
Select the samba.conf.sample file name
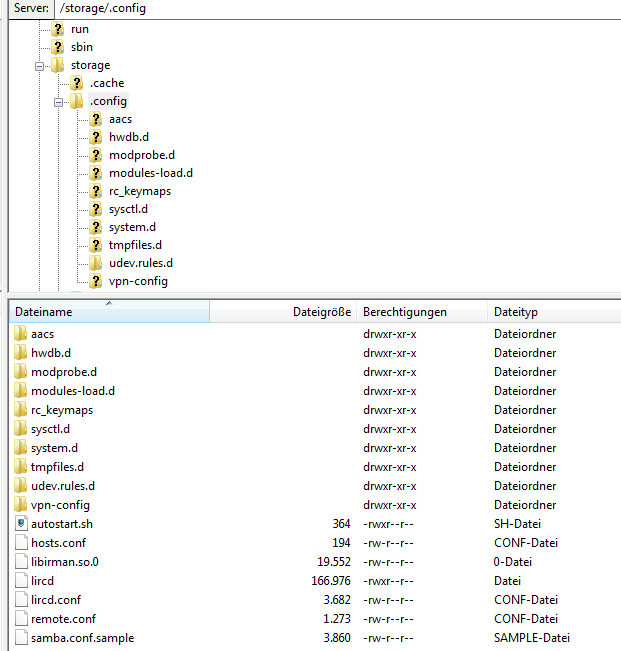point(83,638)
